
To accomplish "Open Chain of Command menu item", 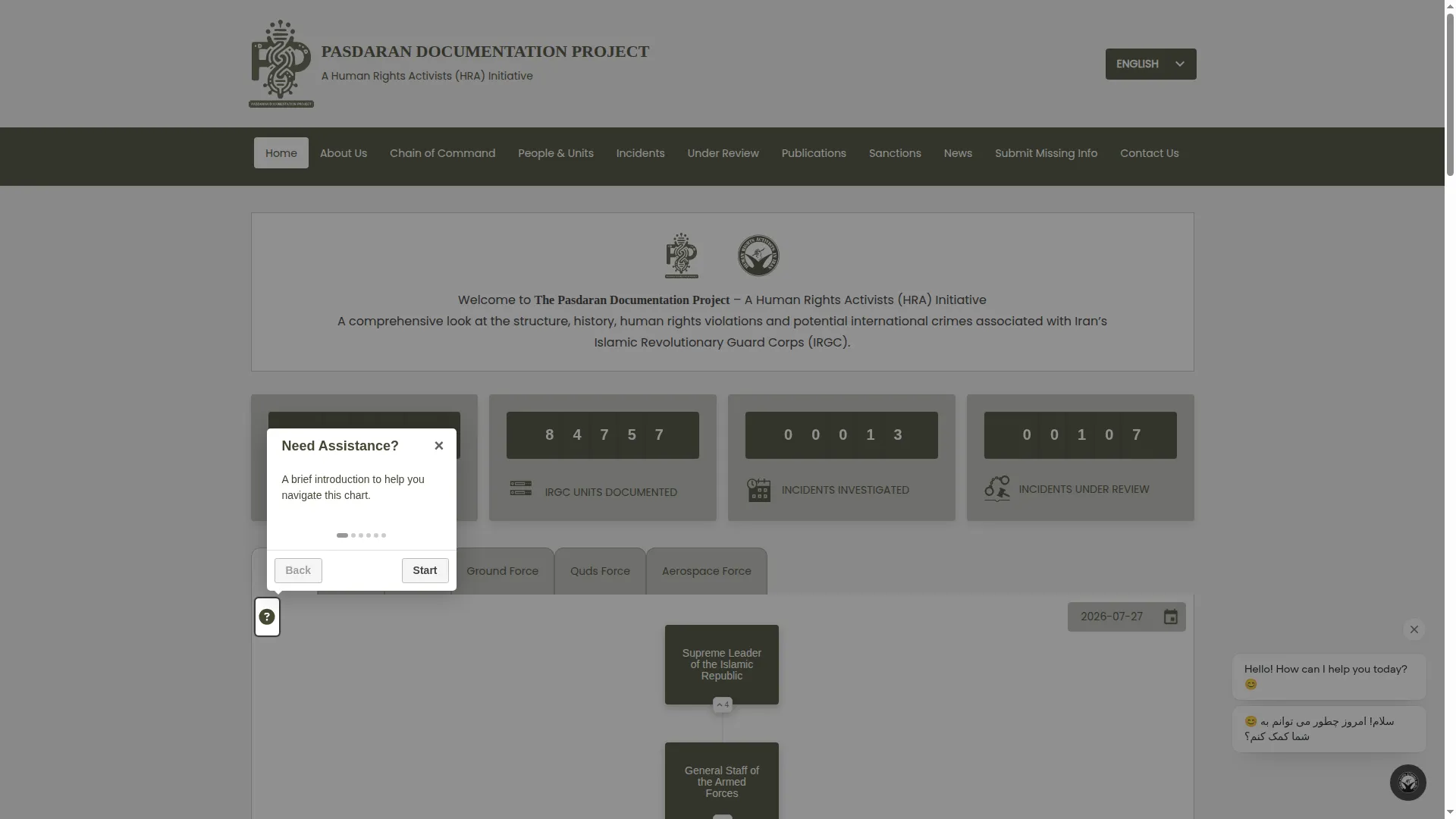I will (442, 153).
